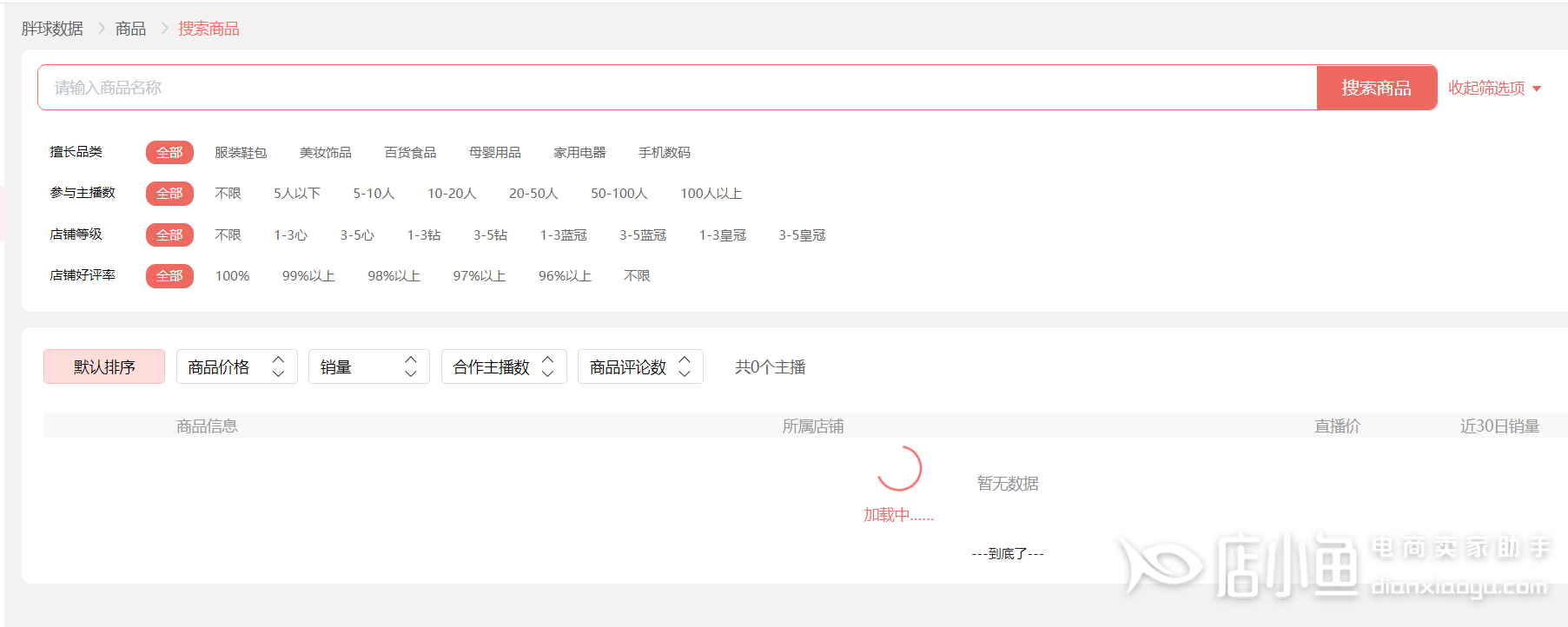This screenshot has height=627, width=1568.
Task: Click the 到底了 end marker text
Action: point(1008,554)
